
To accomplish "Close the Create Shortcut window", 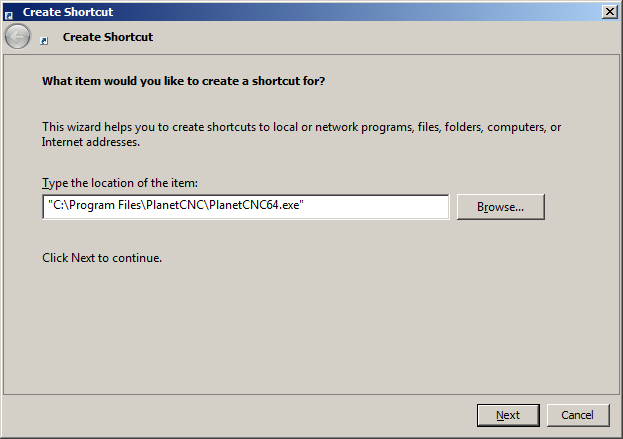I will [609, 11].
